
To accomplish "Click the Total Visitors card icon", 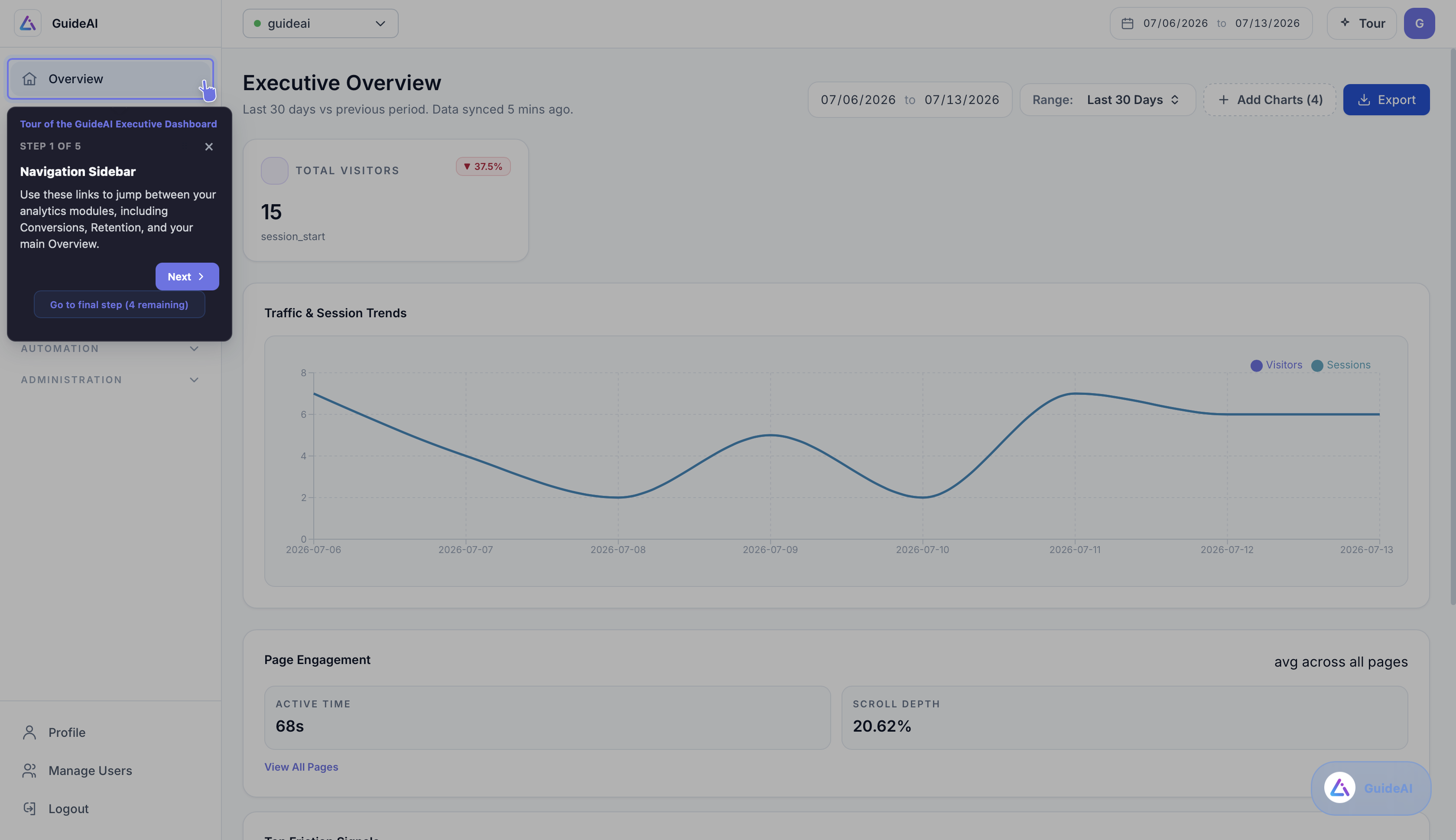I will 274,171.
